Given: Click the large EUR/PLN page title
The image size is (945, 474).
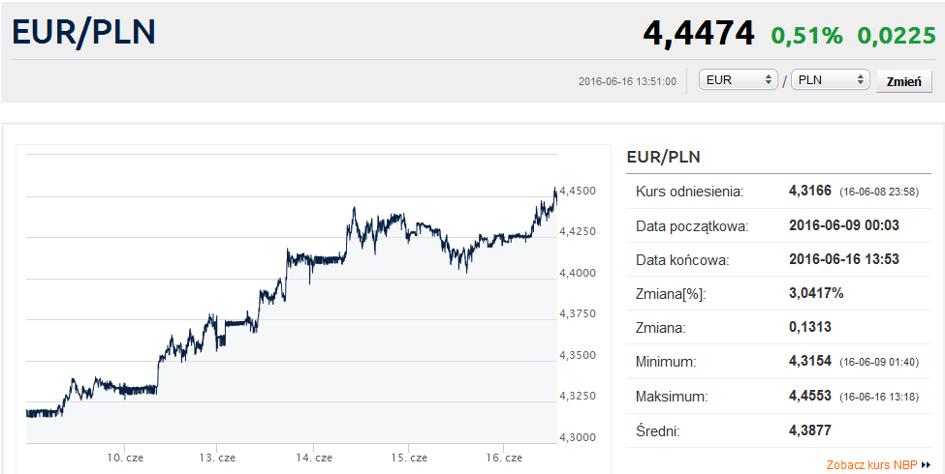Looking at the screenshot, I should [x=84, y=32].
